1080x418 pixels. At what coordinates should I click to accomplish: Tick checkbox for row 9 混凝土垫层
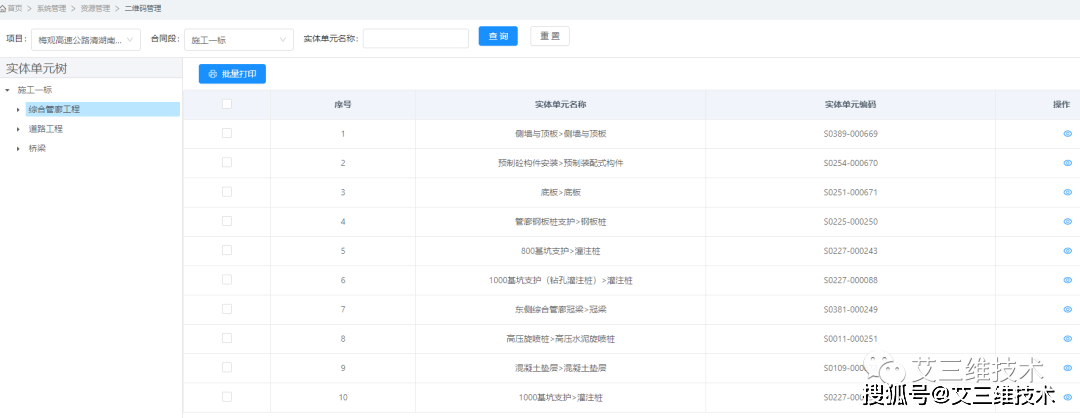227,367
